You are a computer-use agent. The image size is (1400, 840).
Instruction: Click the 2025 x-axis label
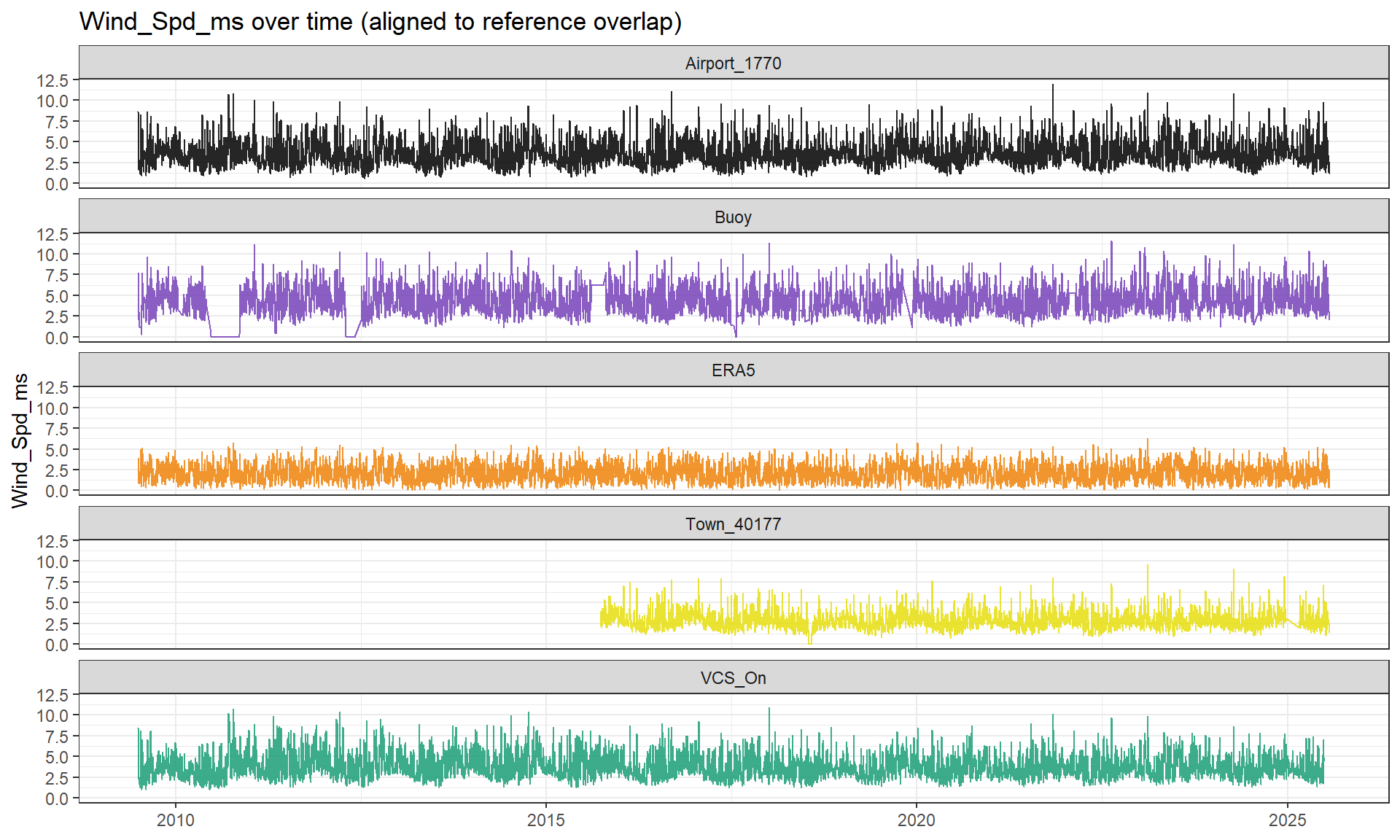[1287, 820]
